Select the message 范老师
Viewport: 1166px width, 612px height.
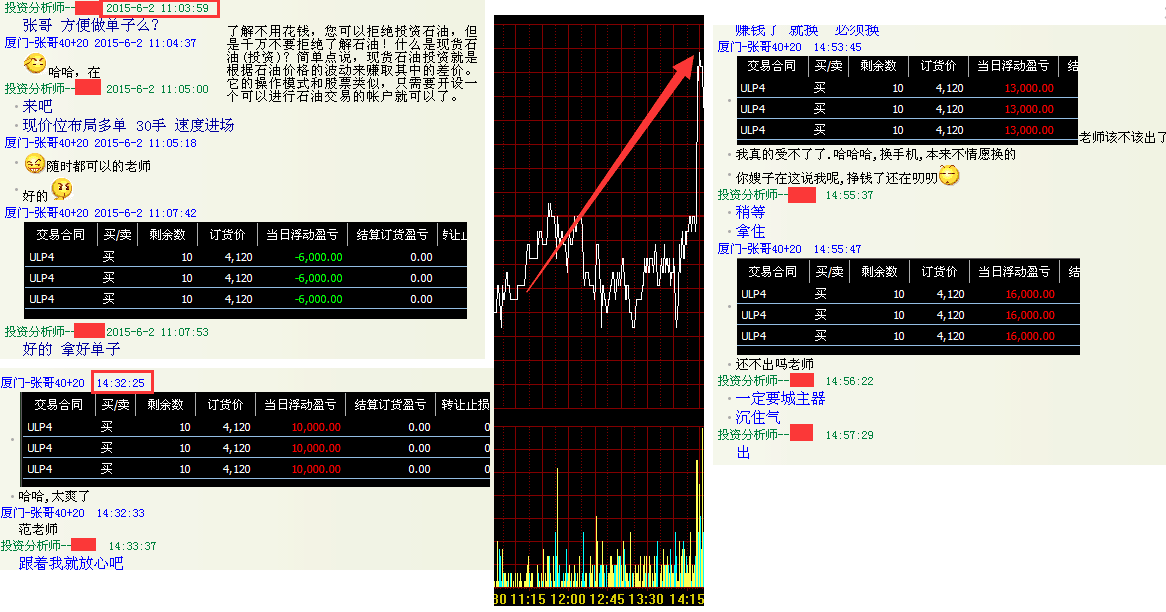click(38, 529)
